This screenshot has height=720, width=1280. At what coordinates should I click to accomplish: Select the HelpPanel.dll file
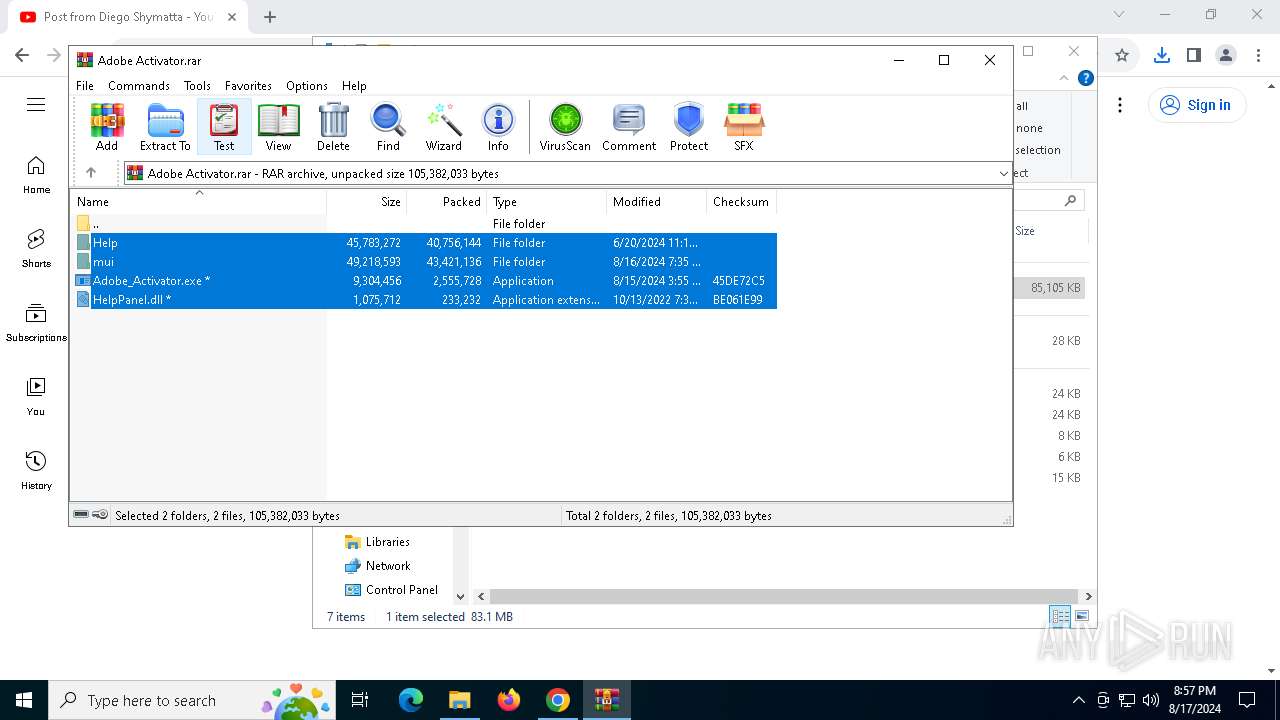(x=424, y=300)
